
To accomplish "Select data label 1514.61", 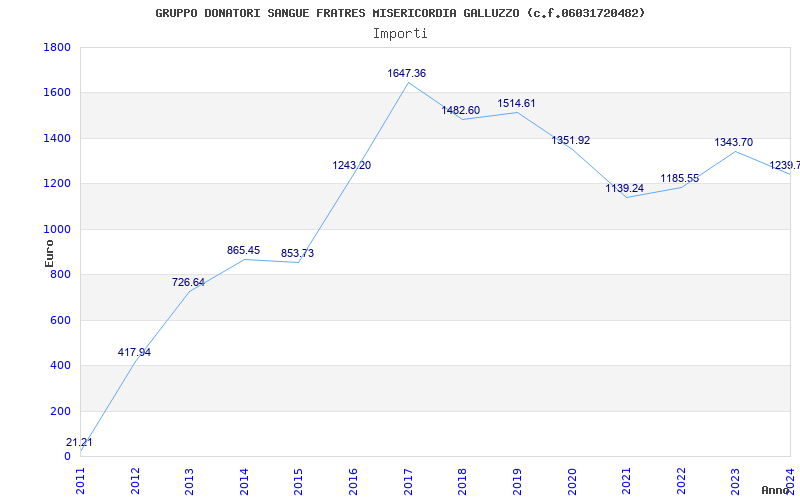I will [x=516, y=103].
